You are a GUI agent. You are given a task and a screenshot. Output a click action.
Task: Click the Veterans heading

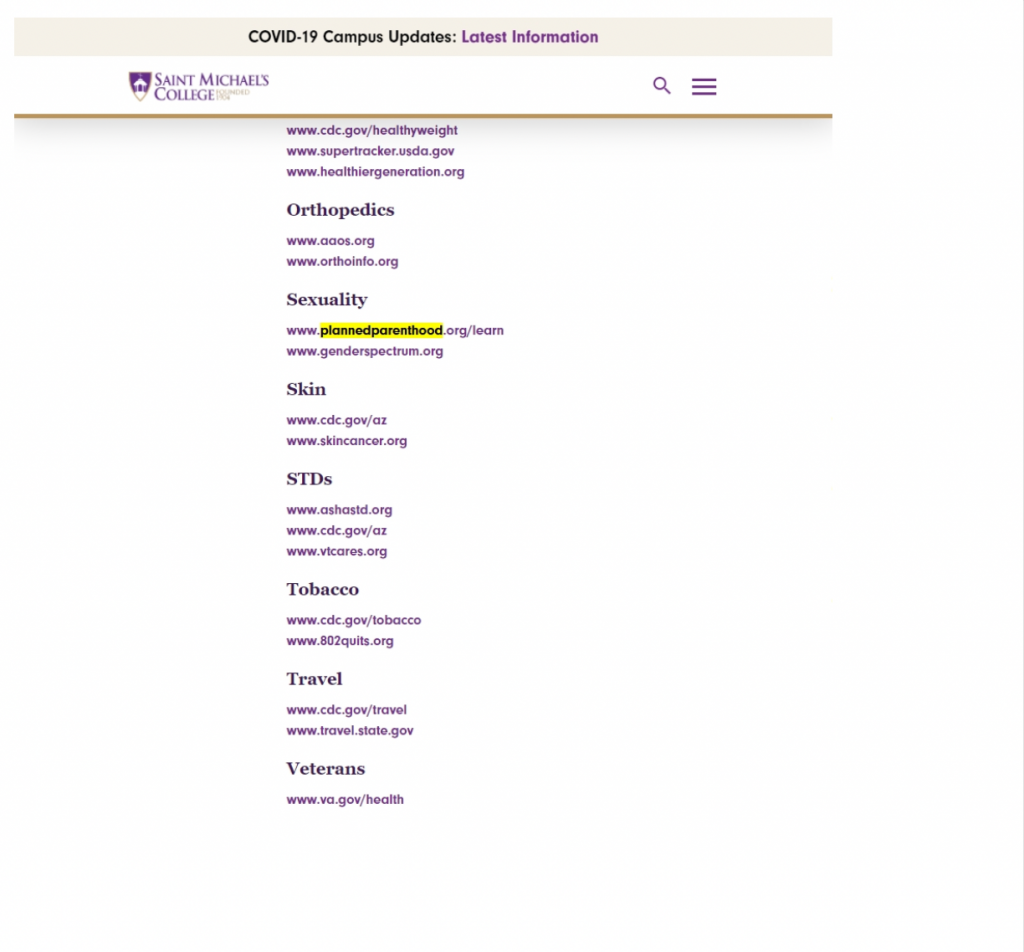click(x=326, y=769)
